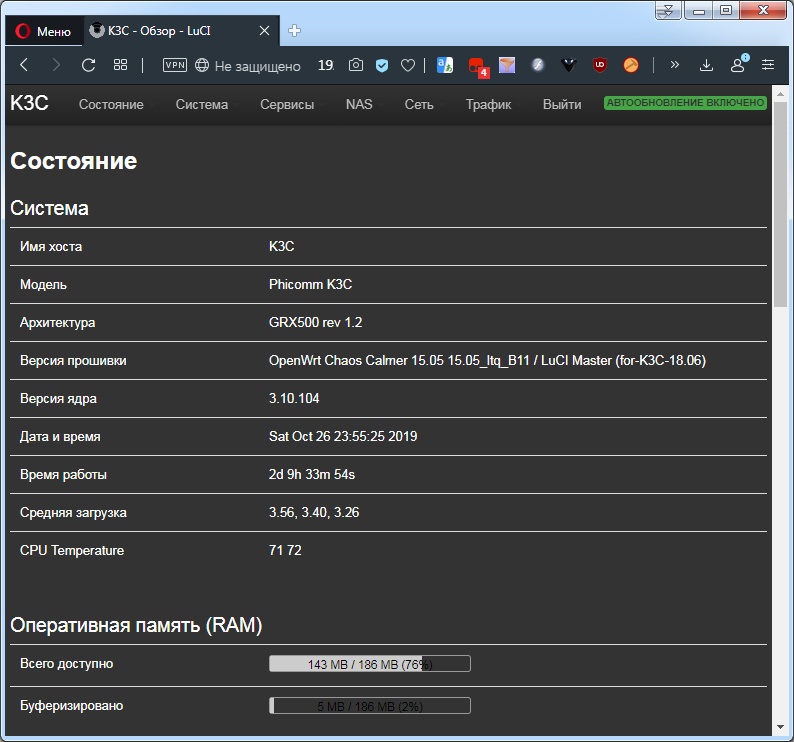Click uptime value 2d 9h 33m 54s

point(312,474)
